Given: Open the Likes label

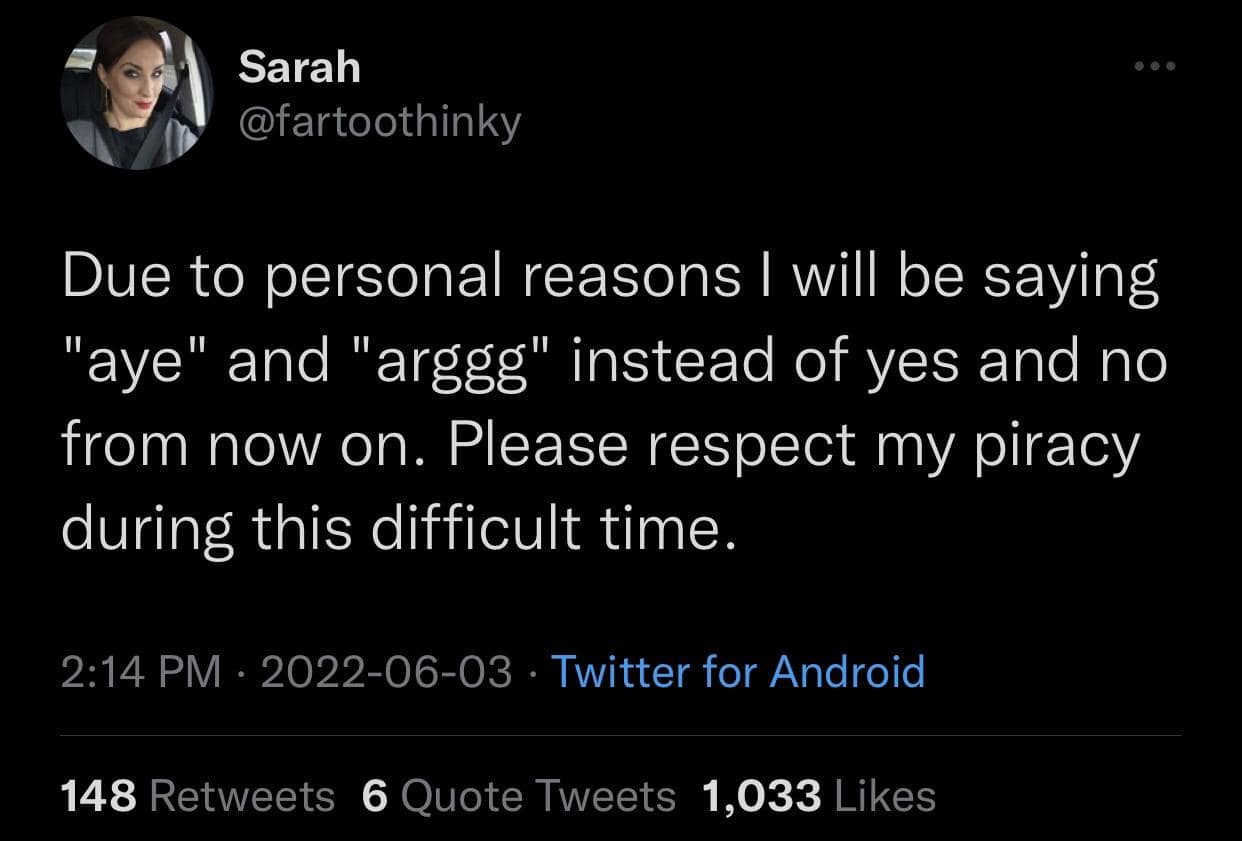Looking at the screenshot, I should (x=884, y=797).
